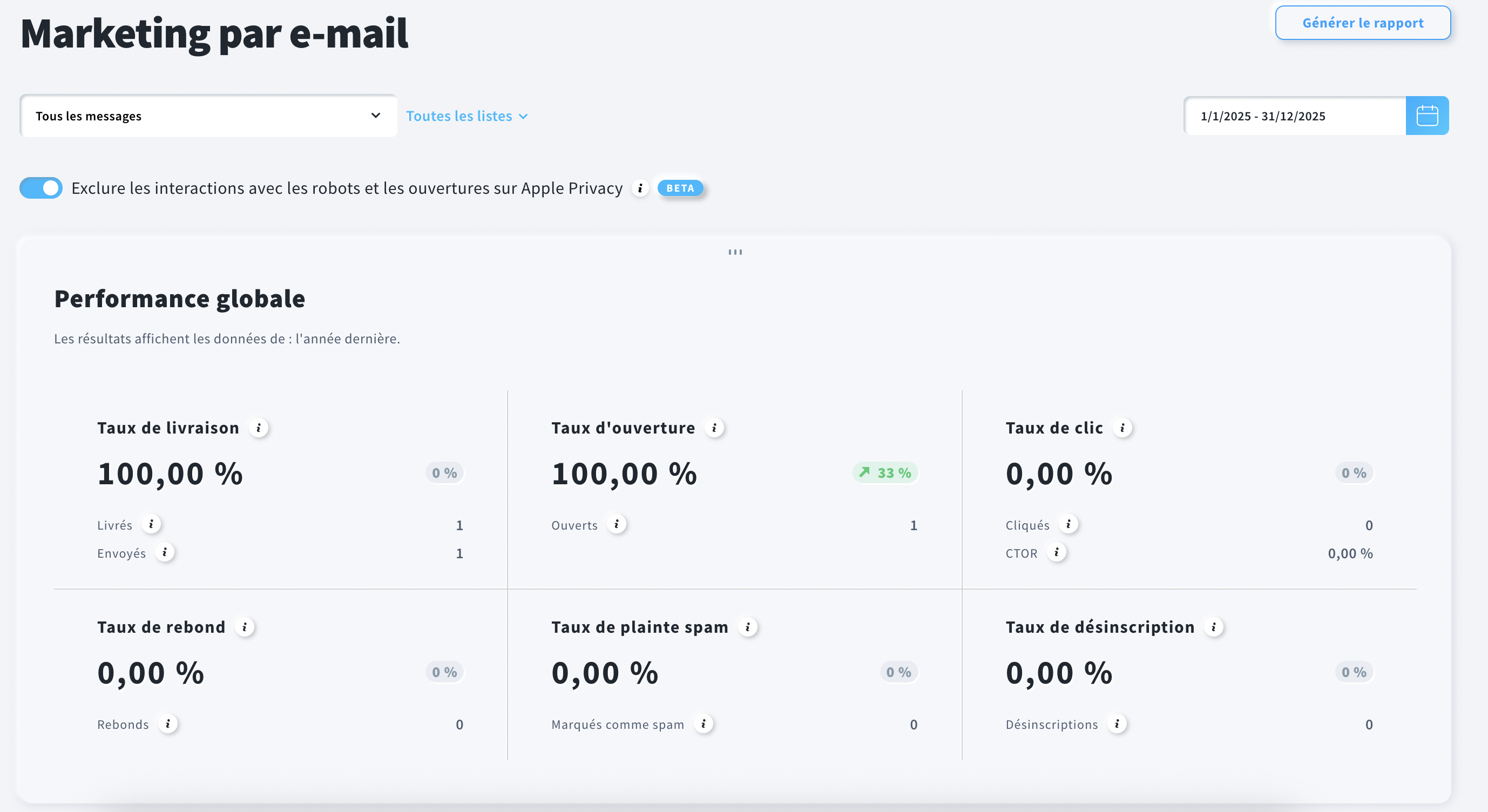The image size is (1488, 812).
Task: Open the calendar date picker icon
Action: [x=1427, y=116]
